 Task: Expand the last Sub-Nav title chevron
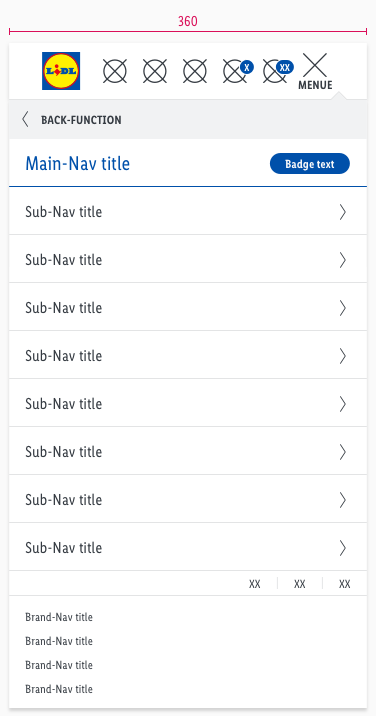pyautogui.click(x=343, y=548)
